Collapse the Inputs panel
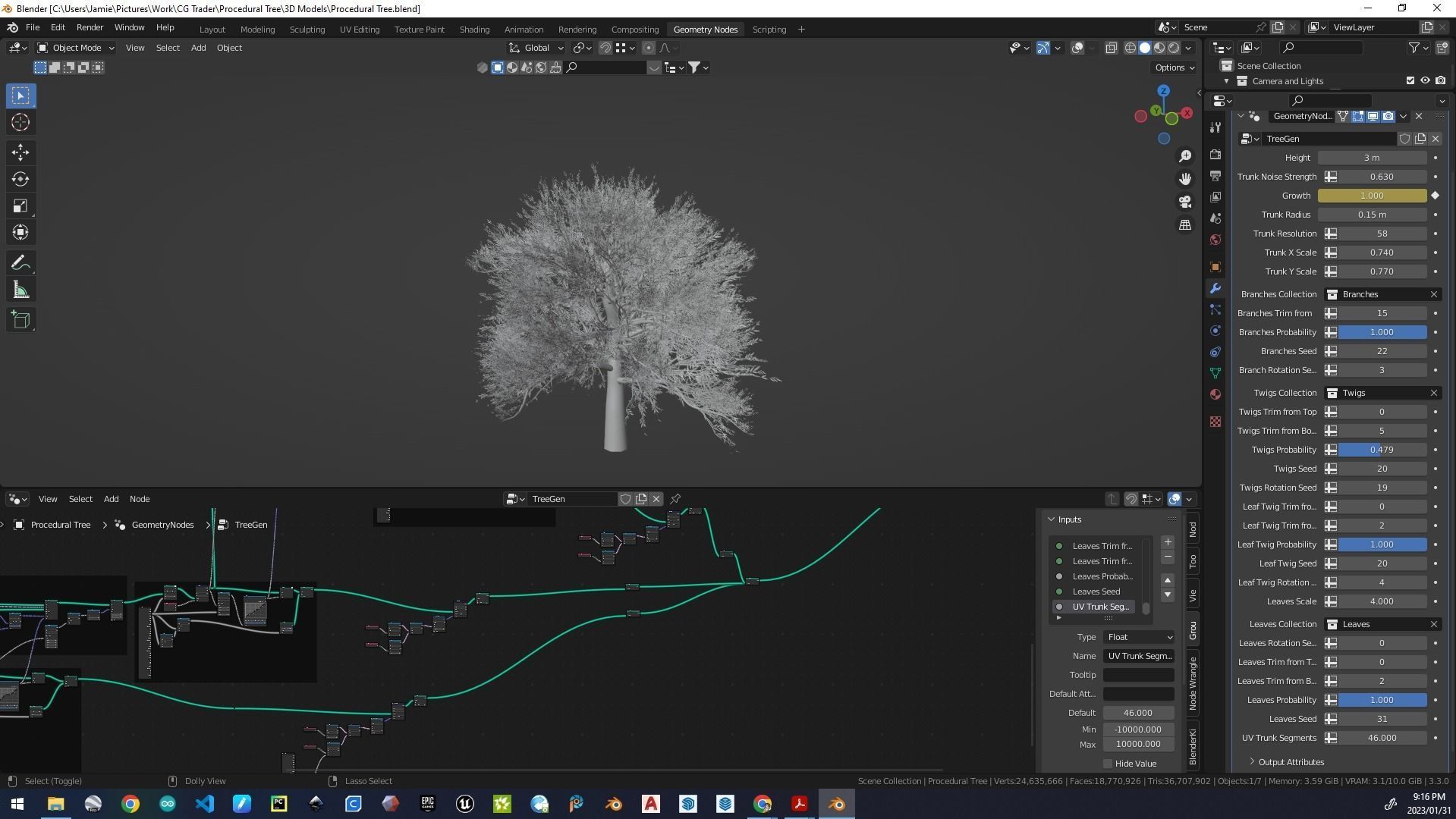 click(1052, 519)
